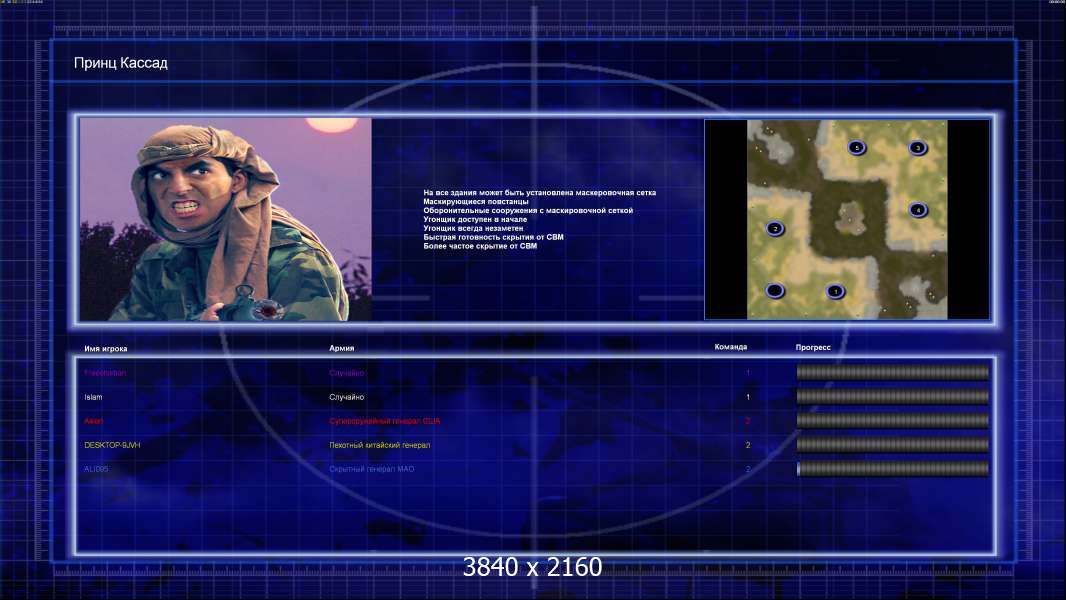Click the team number in DESKTOP-9JVH's row
This screenshot has height=600, width=1066.
[x=748, y=445]
